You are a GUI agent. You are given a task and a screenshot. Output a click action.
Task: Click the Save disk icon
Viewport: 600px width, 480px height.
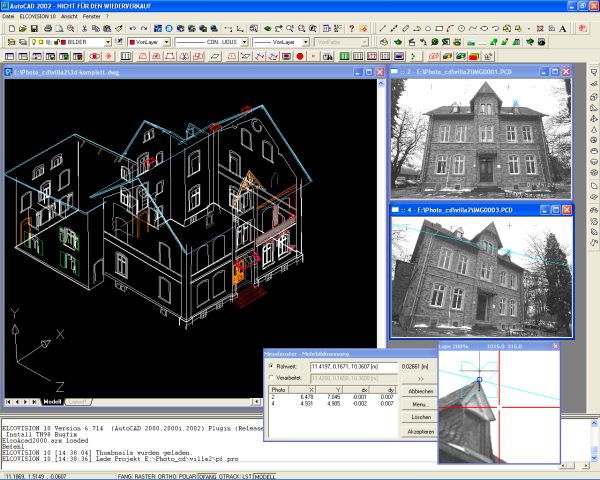pyautogui.click(x=34, y=28)
